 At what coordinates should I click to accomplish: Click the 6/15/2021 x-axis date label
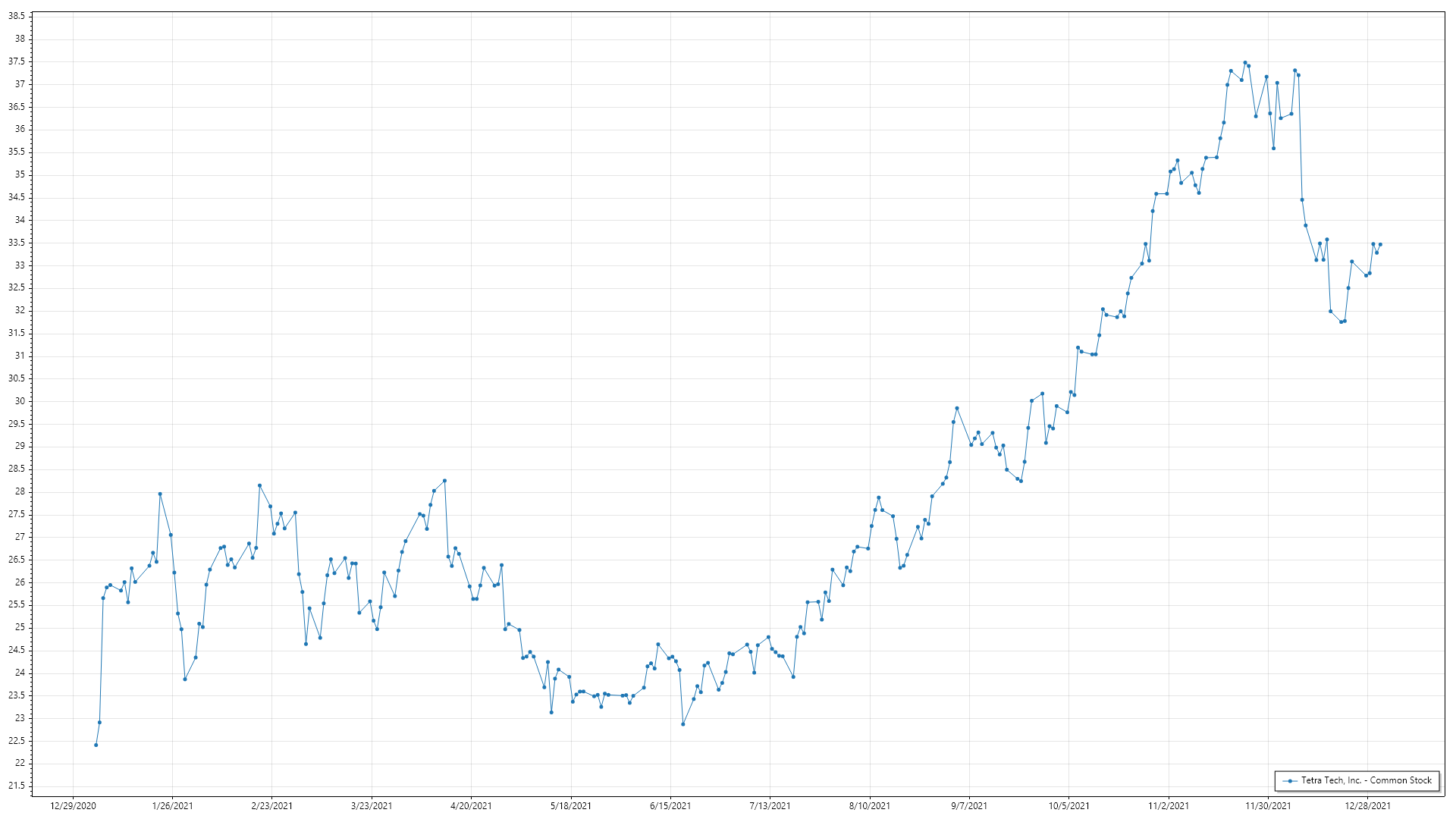[x=670, y=805]
